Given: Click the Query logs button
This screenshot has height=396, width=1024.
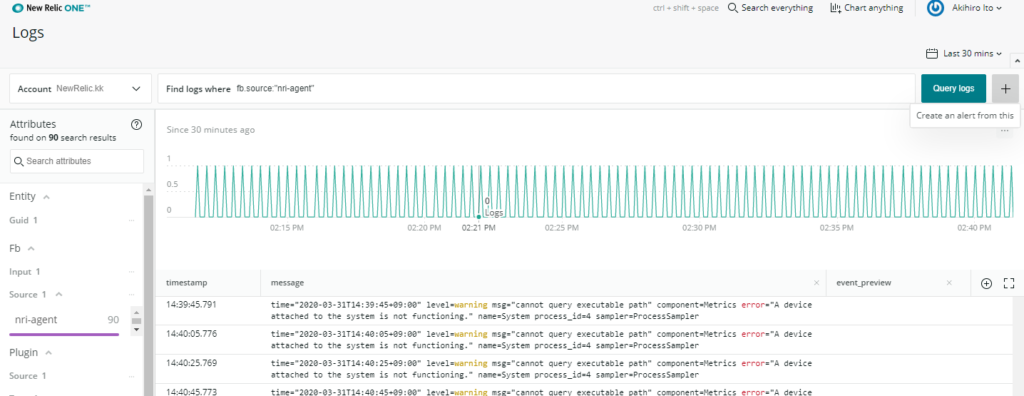Looking at the screenshot, I should point(953,88).
